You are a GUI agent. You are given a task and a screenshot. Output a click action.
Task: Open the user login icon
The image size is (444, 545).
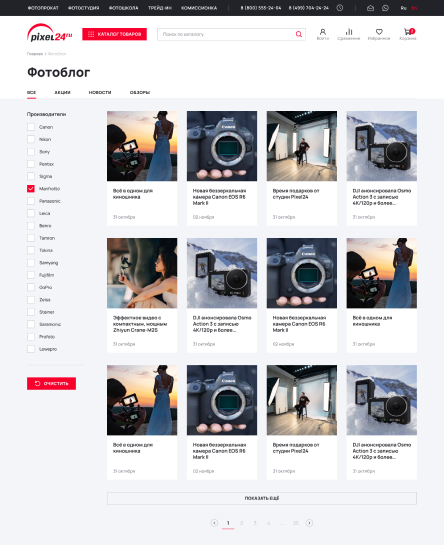pyautogui.click(x=323, y=32)
